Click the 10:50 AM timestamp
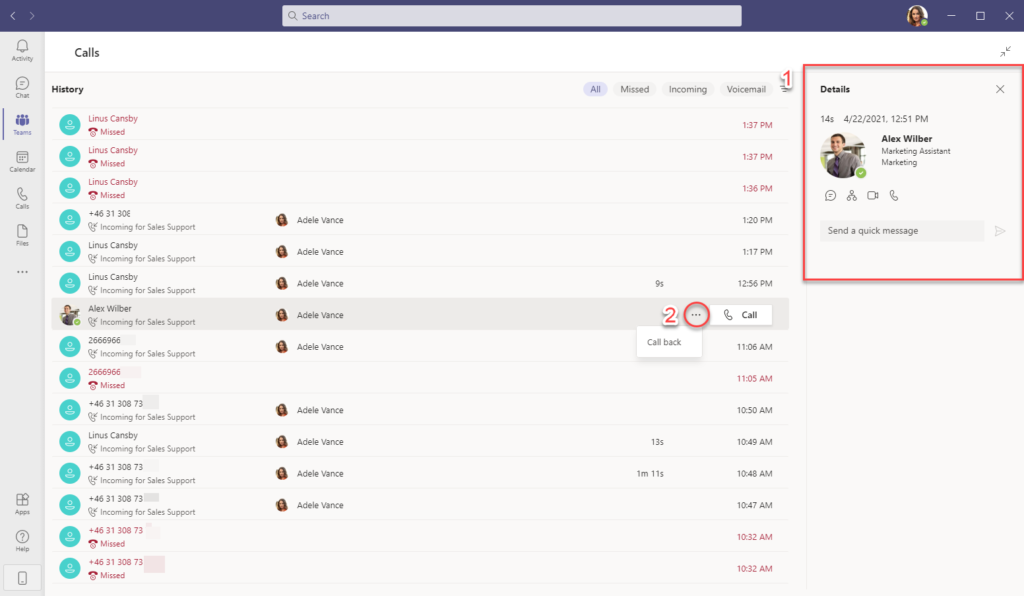 [755, 410]
